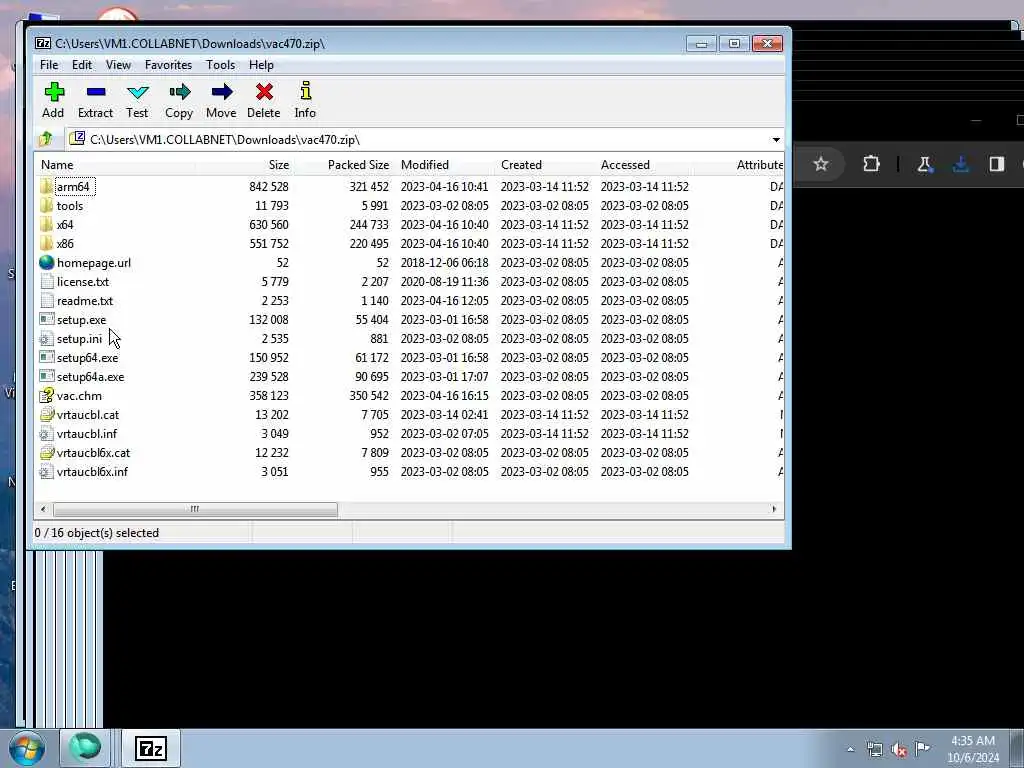Open the address path dropdown arrow

click(776, 140)
